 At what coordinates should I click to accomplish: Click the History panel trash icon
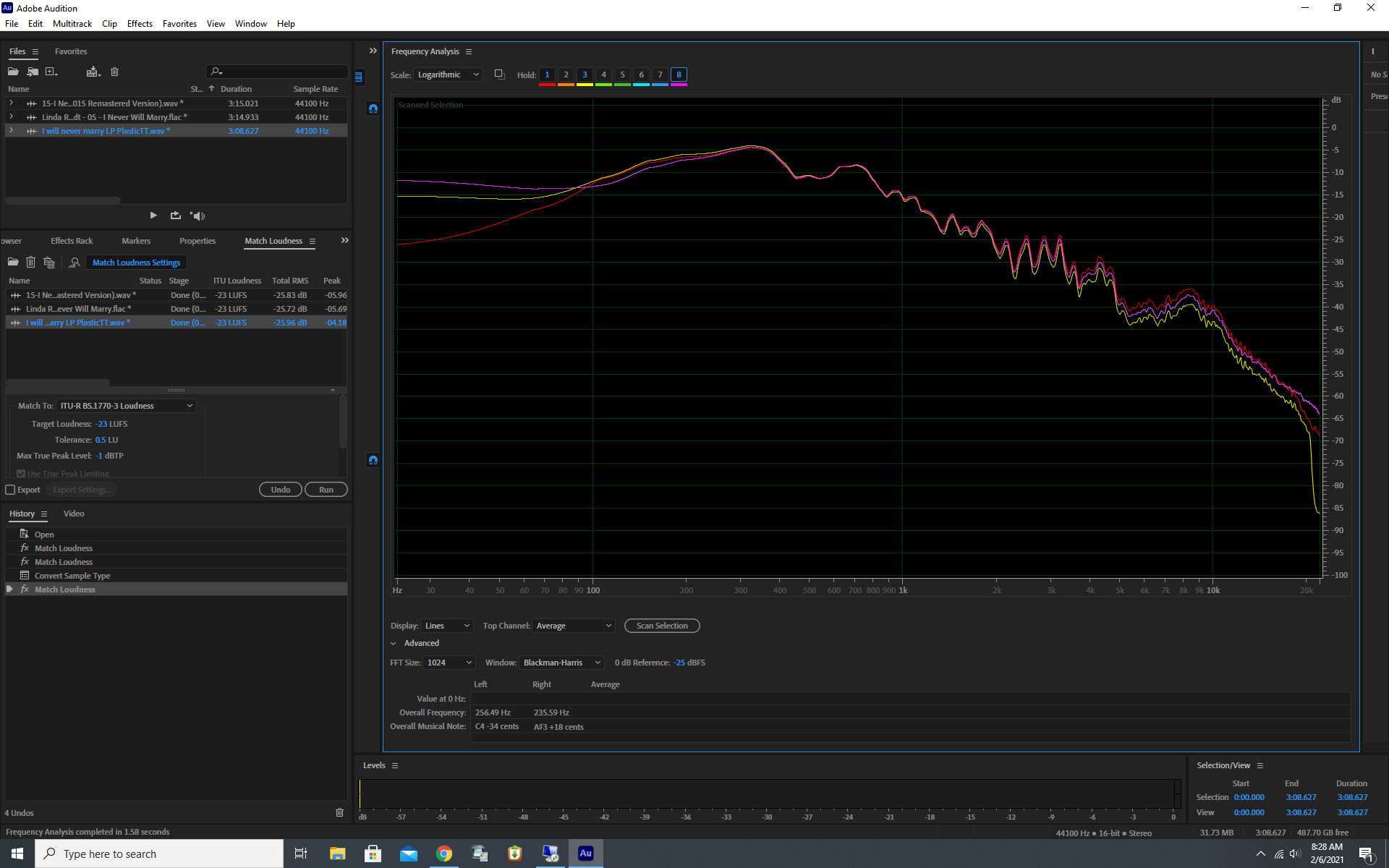pyautogui.click(x=339, y=812)
